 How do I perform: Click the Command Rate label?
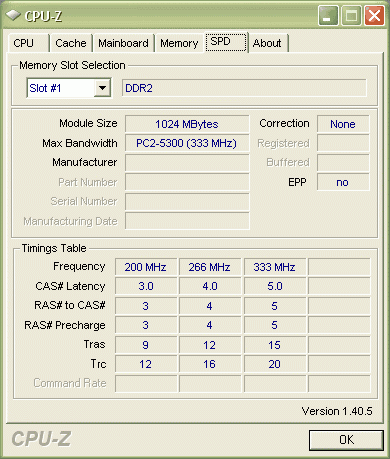point(70,383)
